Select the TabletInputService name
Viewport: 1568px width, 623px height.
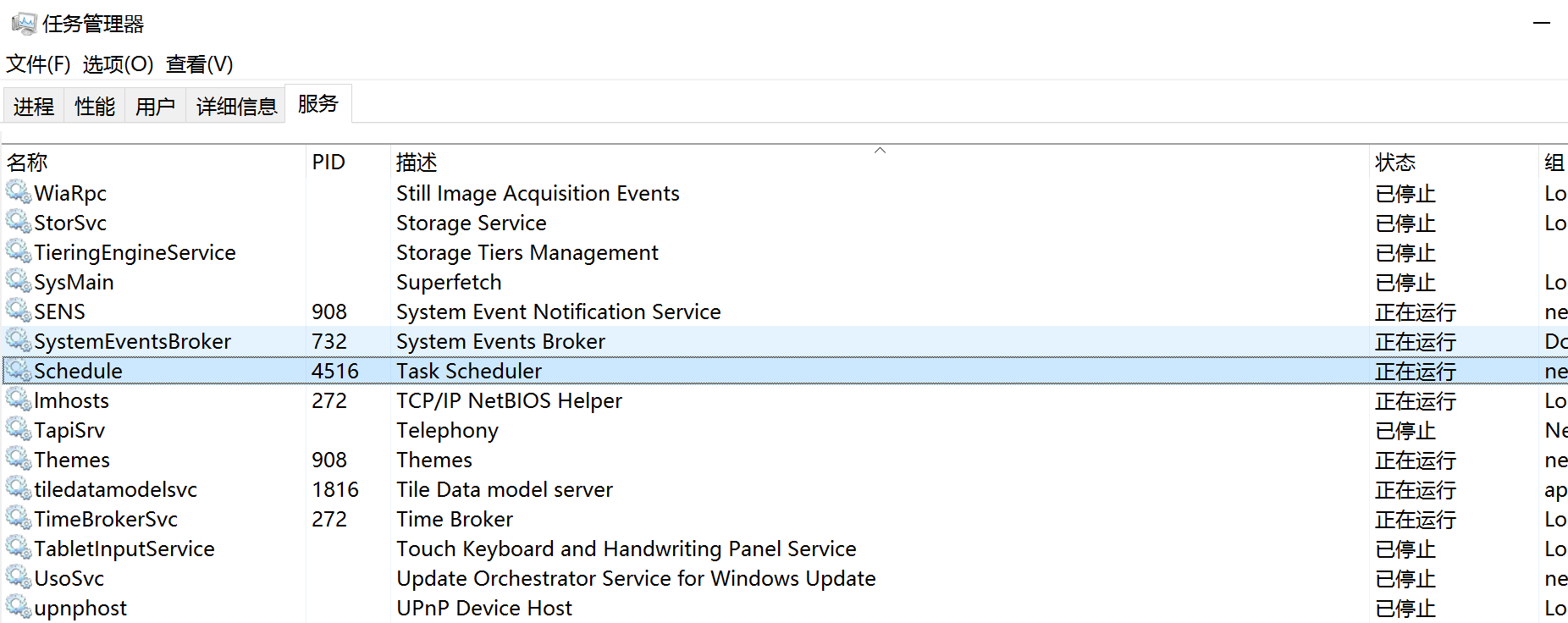(124, 549)
